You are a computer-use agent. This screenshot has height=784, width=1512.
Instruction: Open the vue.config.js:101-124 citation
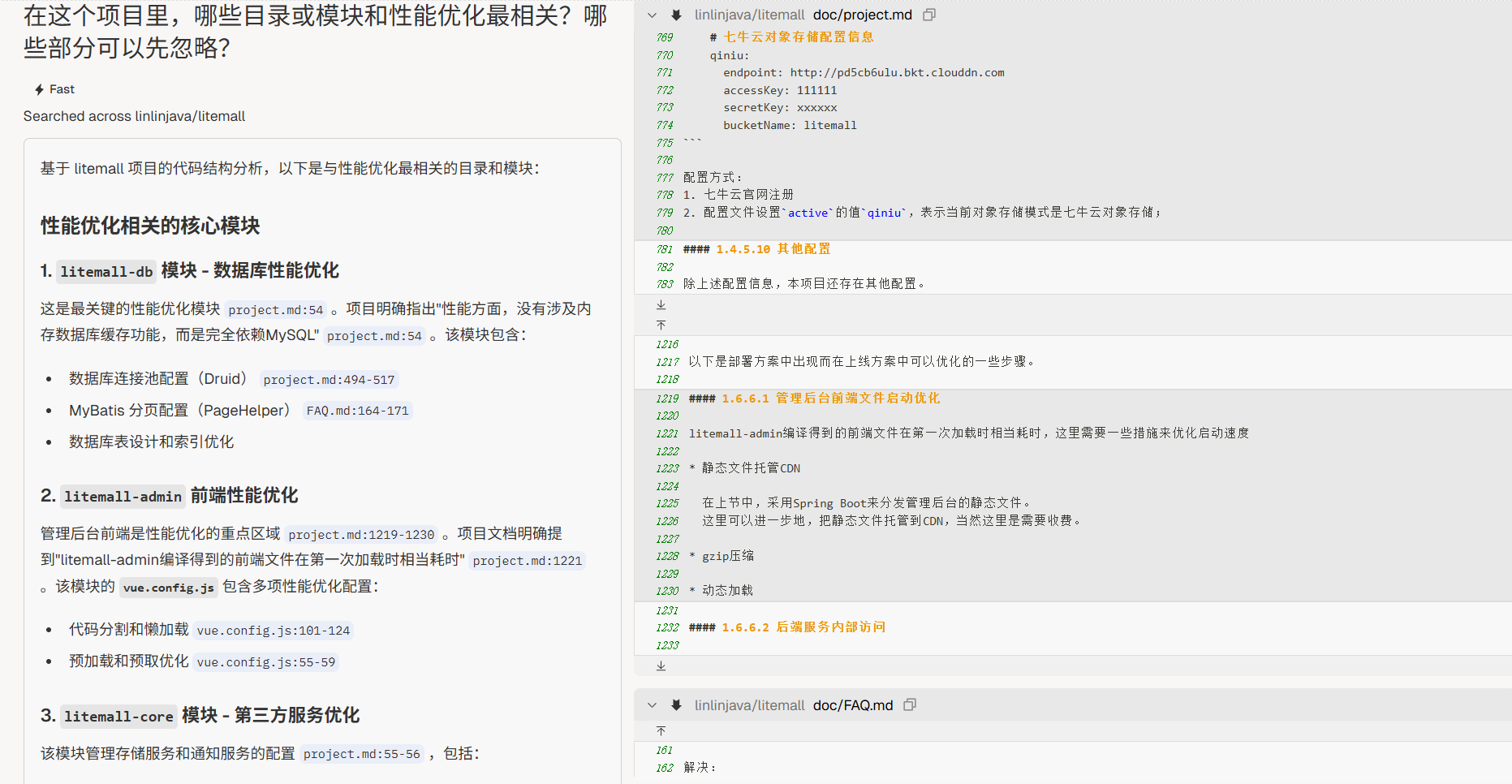pyautogui.click(x=273, y=631)
